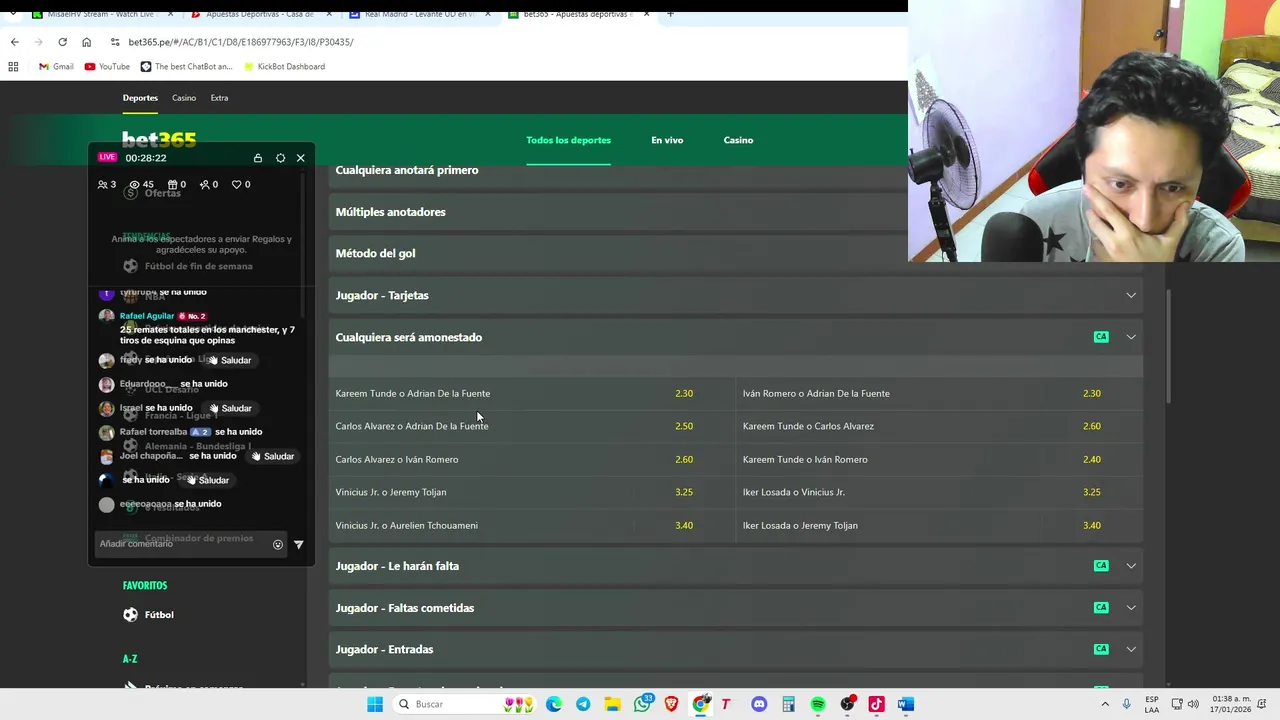Image resolution: width=1280 pixels, height=720 pixels.
Task: Select Carlos Alvarez o Iván Romero 2.60
Action: (x=532, y=459)
